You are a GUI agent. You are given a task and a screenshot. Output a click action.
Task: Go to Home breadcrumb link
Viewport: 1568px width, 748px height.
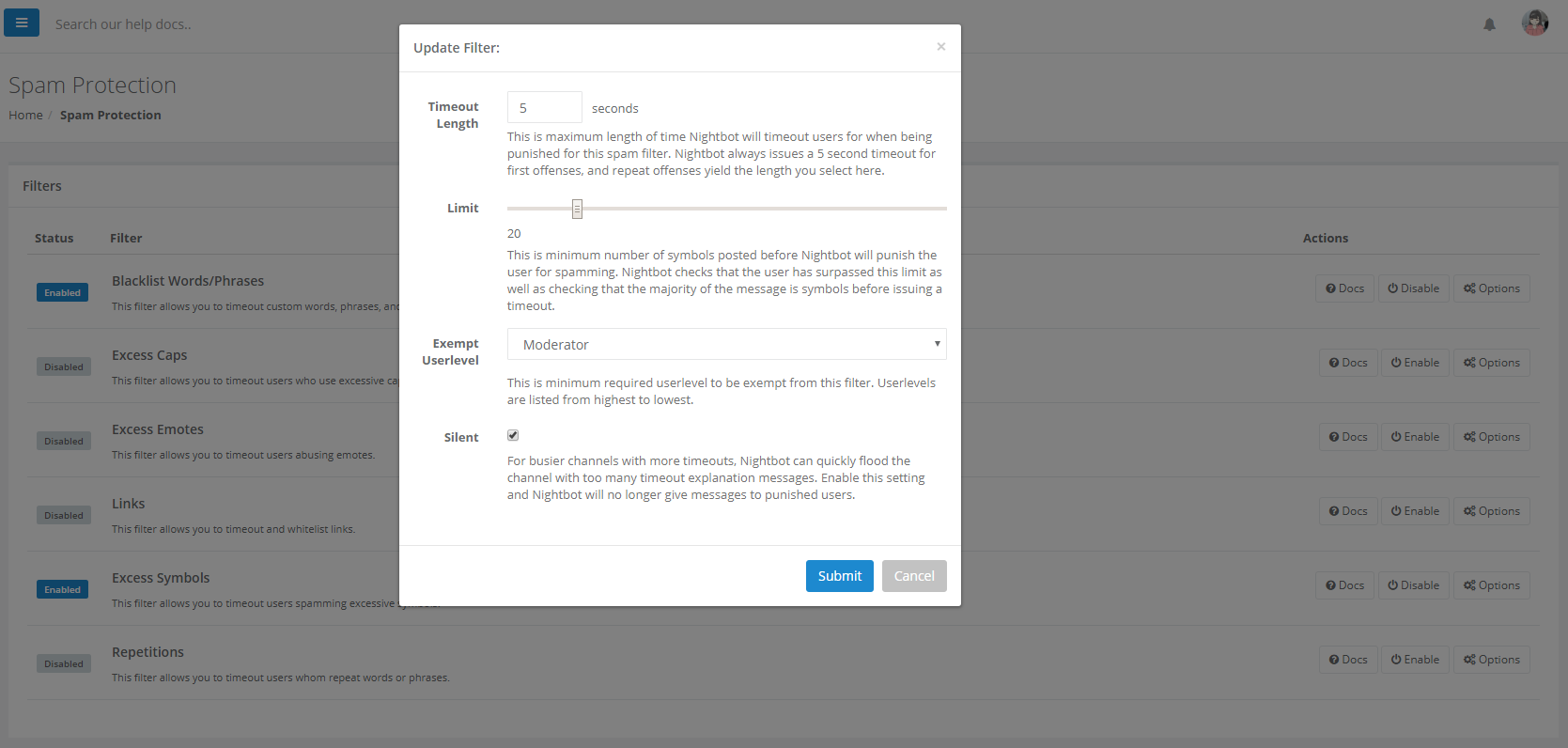tap(25, 115)
